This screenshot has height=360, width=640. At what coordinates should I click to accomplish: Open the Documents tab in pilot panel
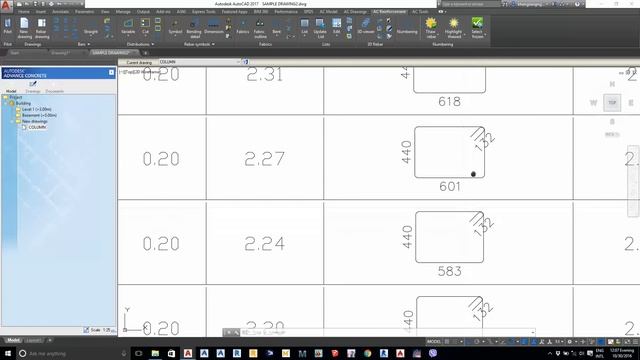tap(54, 91)
